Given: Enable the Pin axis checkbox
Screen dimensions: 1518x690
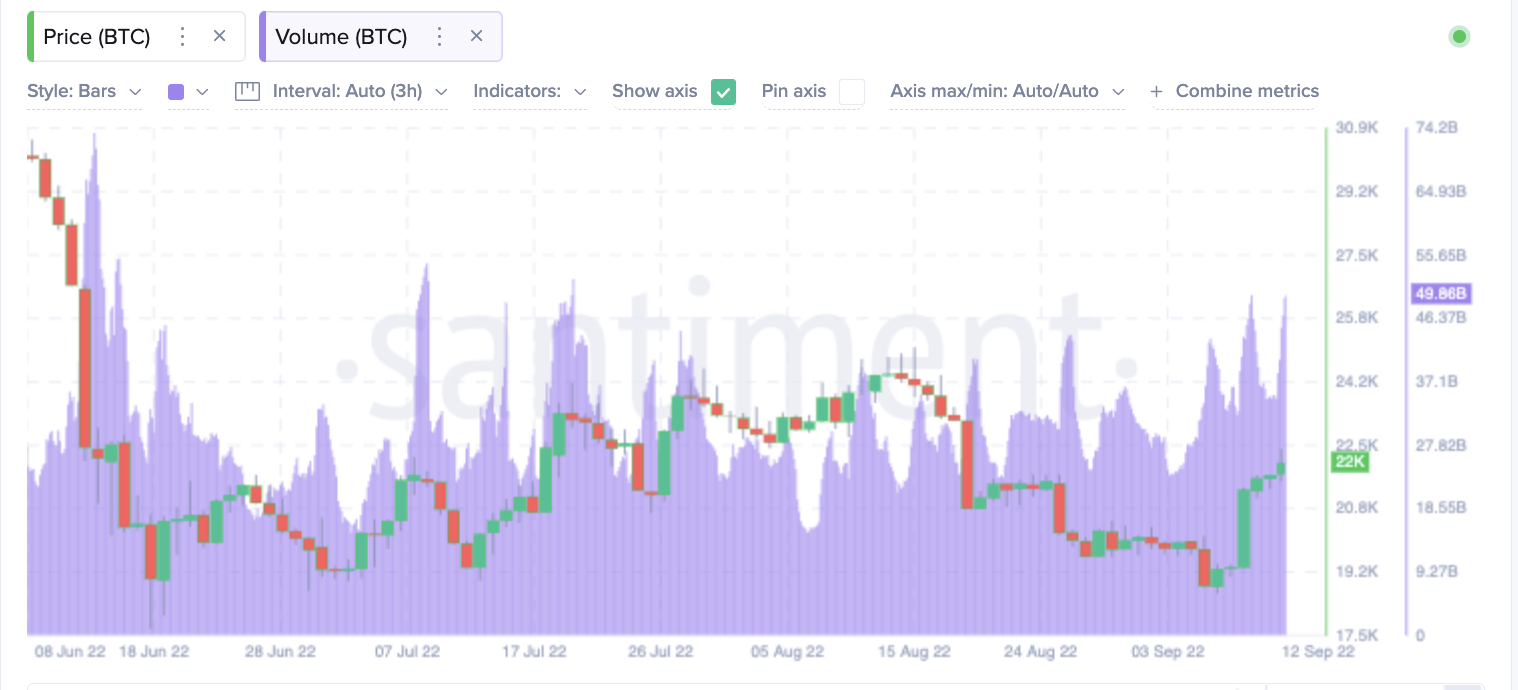Looking at the screenshot, I should 851,92.
